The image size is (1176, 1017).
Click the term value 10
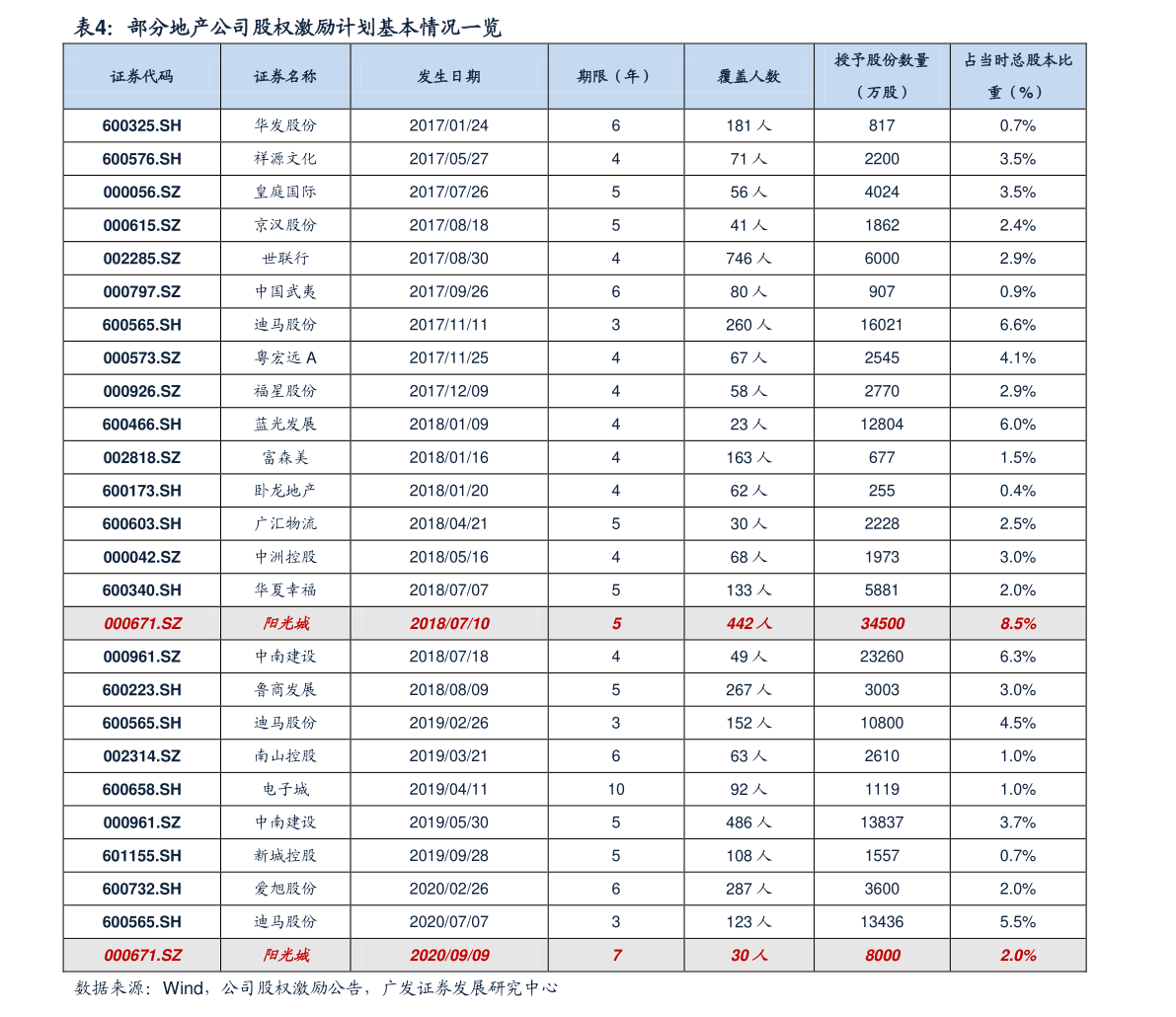[616, 789]
